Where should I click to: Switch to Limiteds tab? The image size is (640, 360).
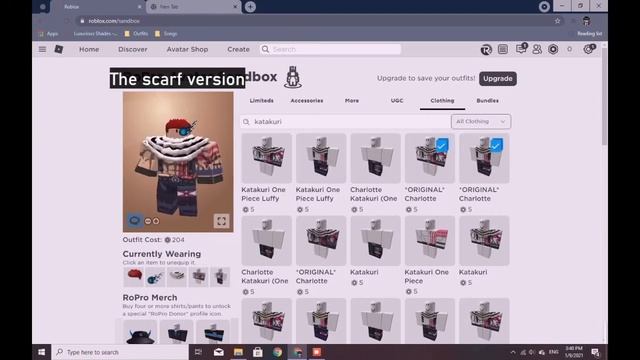coord(262,100)
